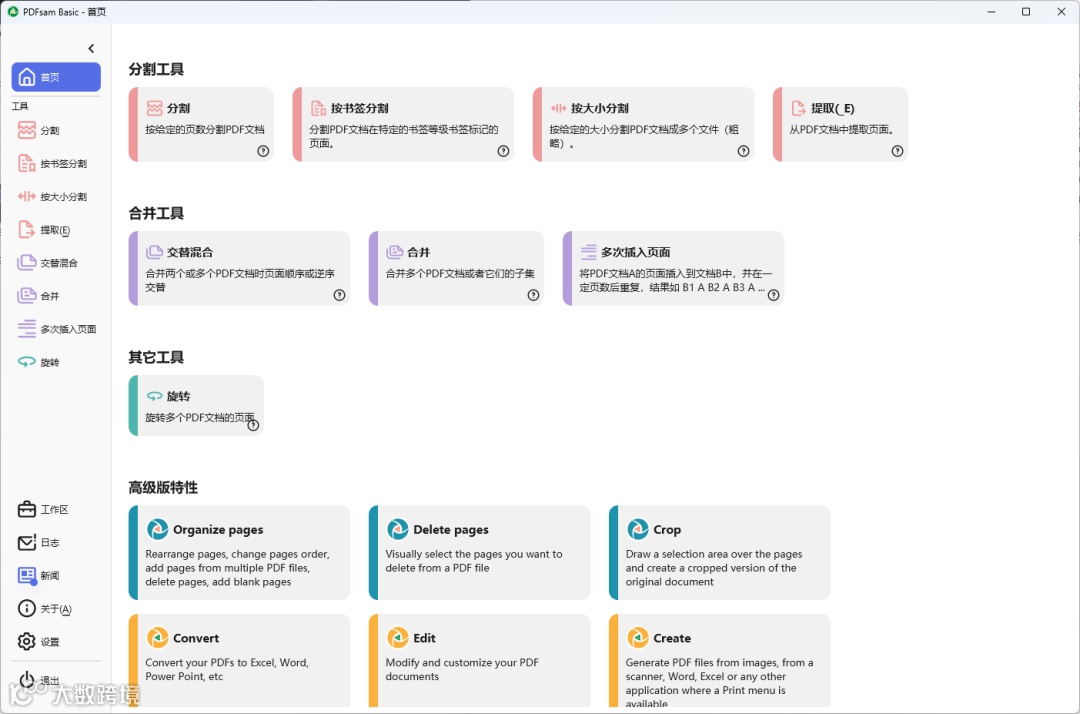The width and height of the screenshot is (1080, 714).
Task: Open the 按大小分割 card
Action: click(x=643, y=125)
